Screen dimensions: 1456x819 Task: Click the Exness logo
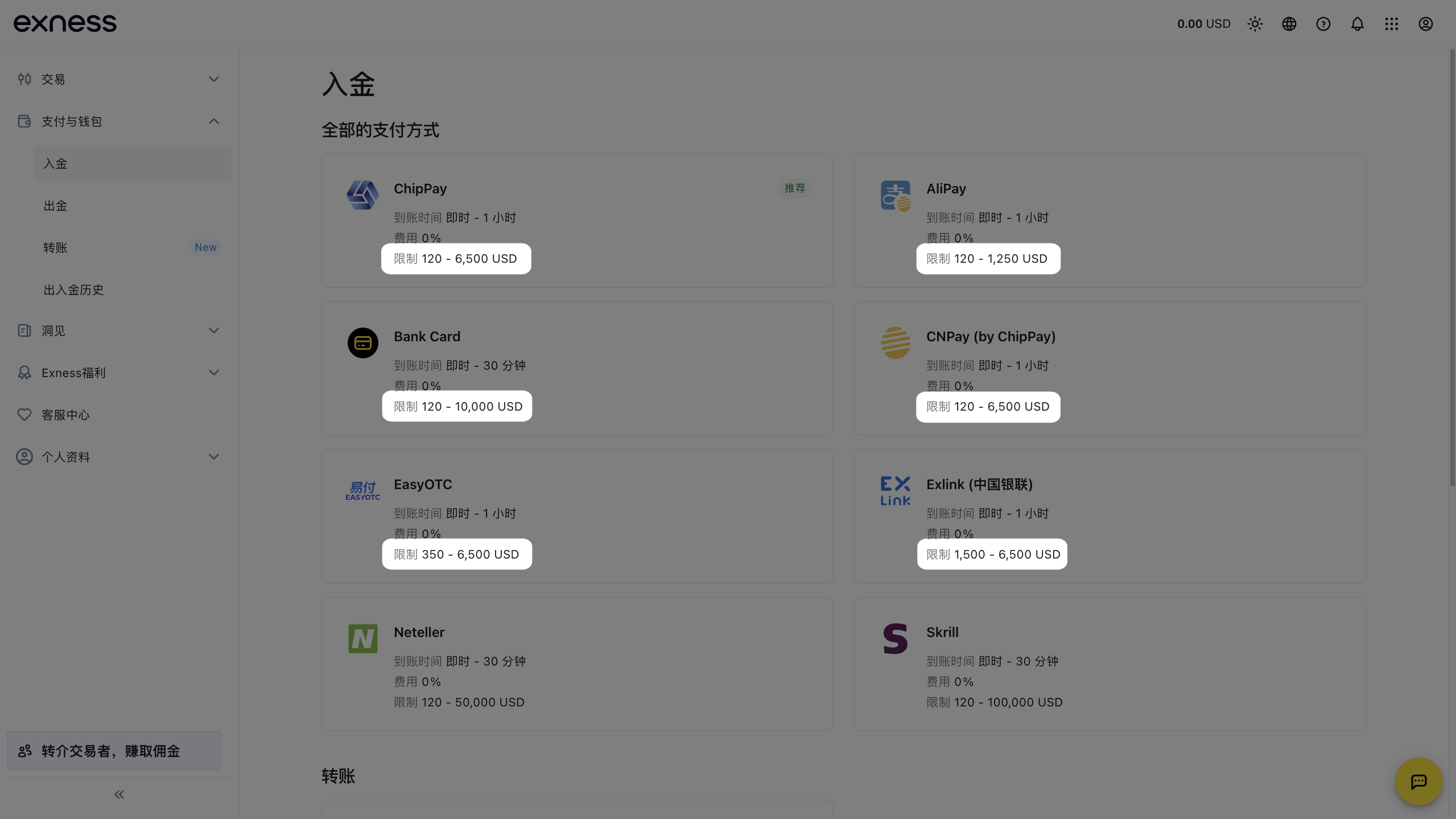[x=65, y=23]
